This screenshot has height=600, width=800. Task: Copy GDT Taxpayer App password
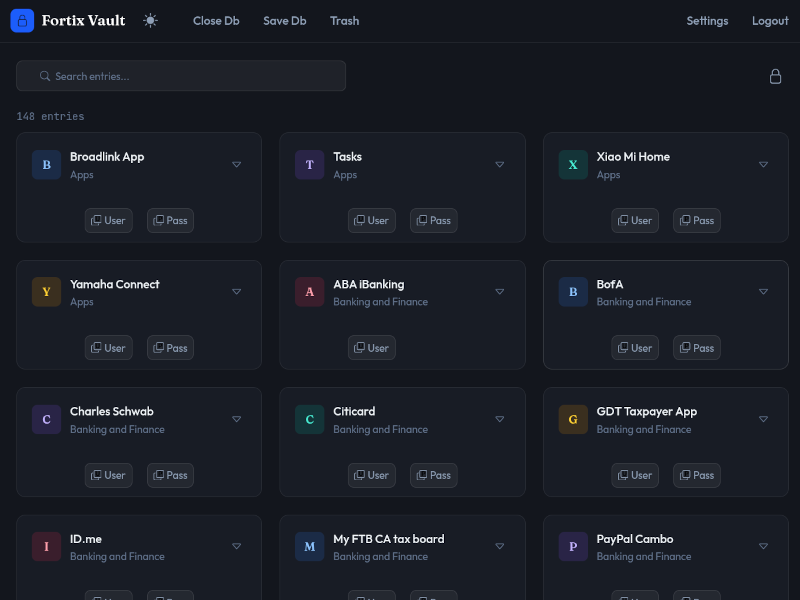pos(697,475)
